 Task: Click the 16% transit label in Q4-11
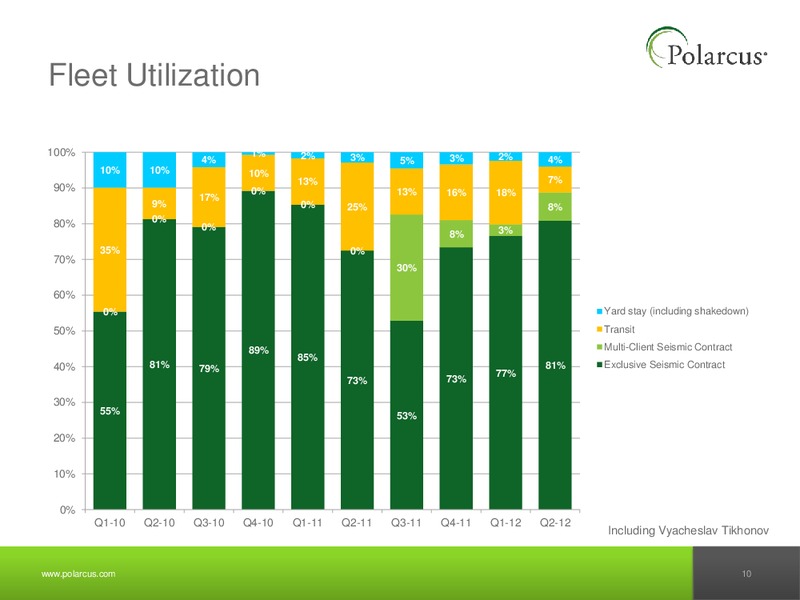coord(456,192)
